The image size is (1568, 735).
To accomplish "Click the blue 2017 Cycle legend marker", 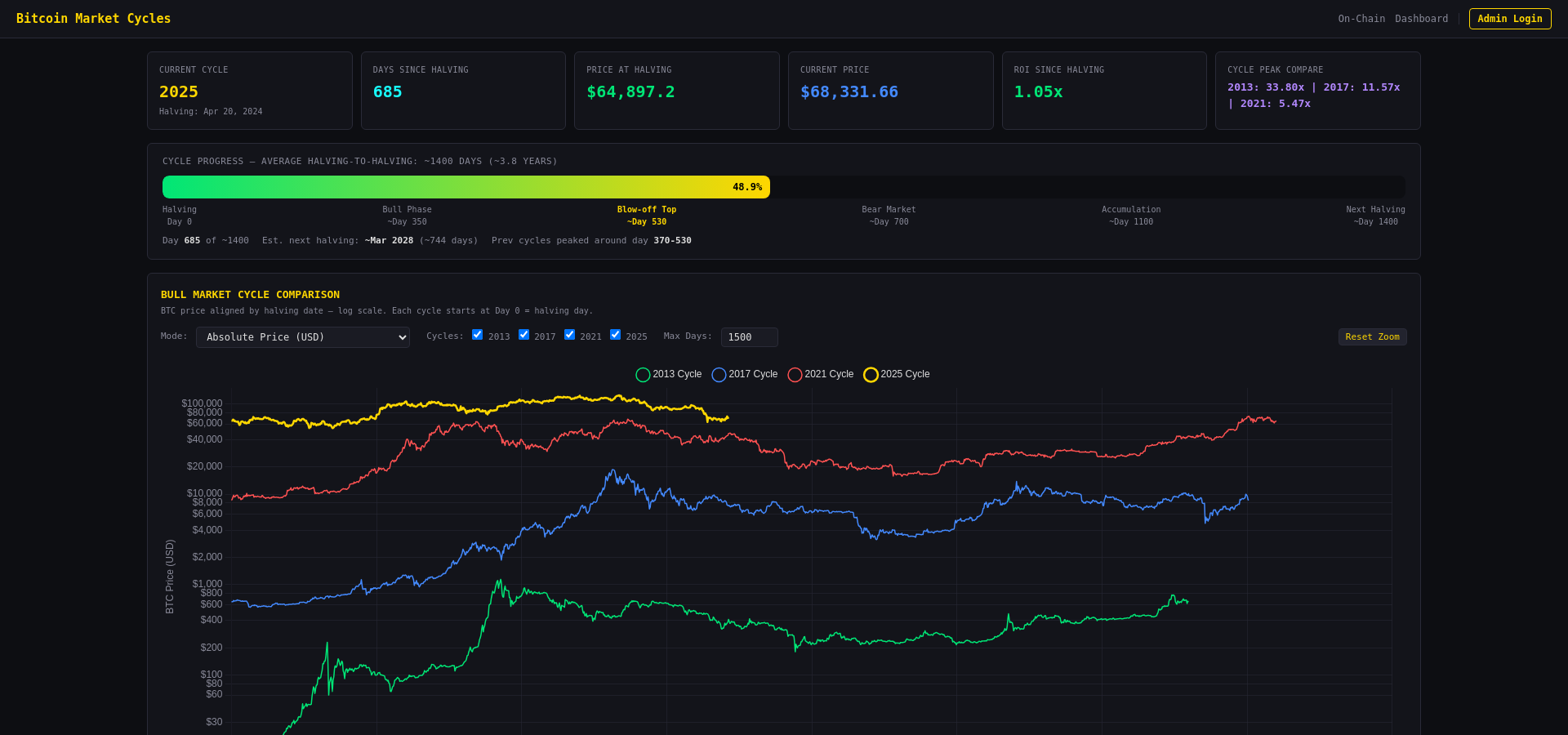I will [x=719, y=374].
